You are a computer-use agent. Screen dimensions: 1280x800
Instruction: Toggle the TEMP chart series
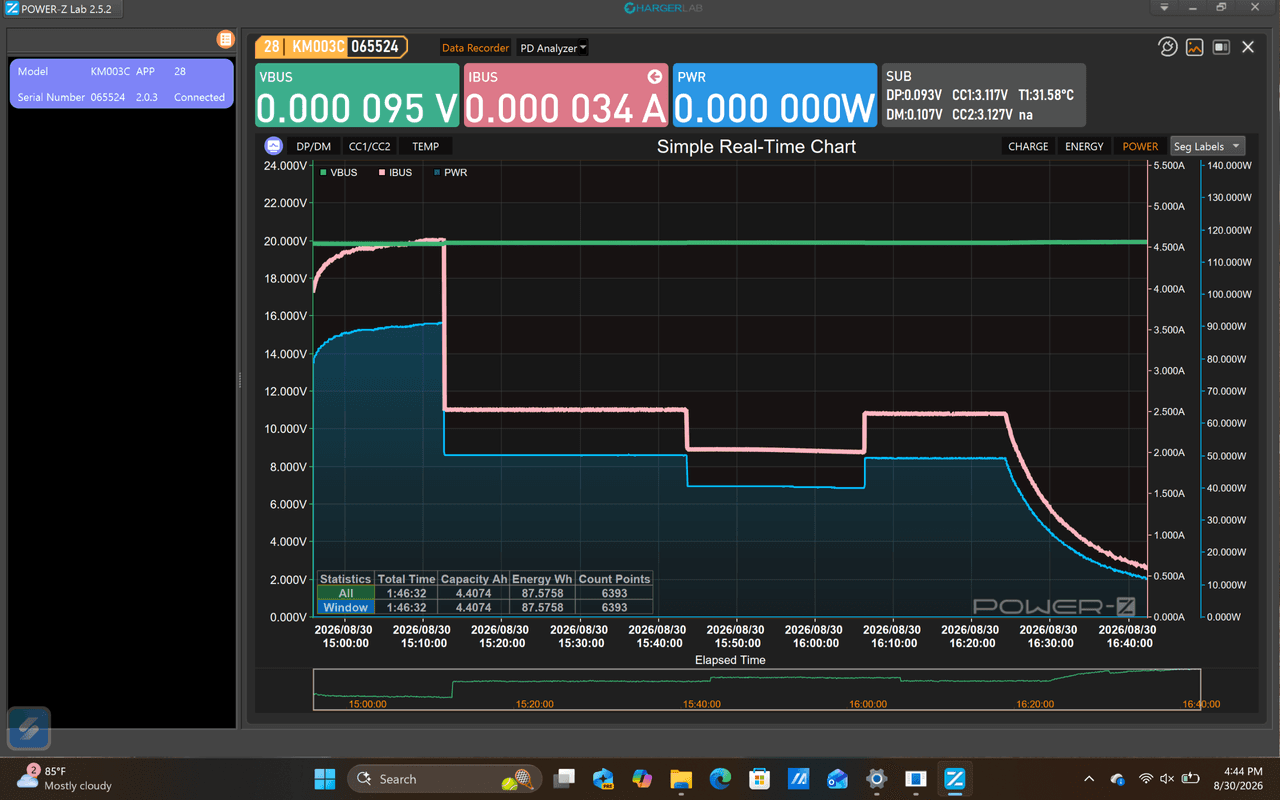click(425, 146)
